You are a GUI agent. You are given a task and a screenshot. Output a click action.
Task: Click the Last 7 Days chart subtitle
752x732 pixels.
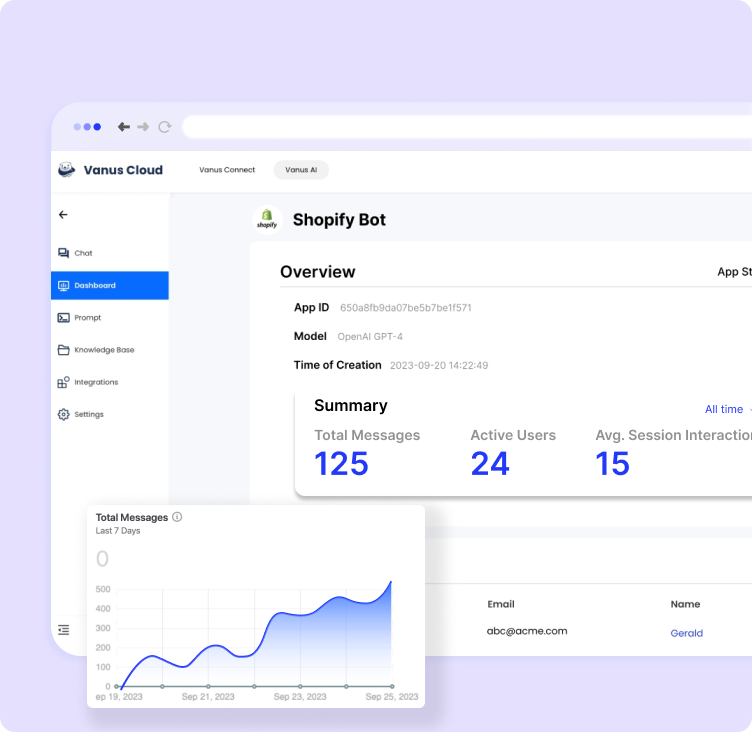pyautogui.click(x=118, y=531)
